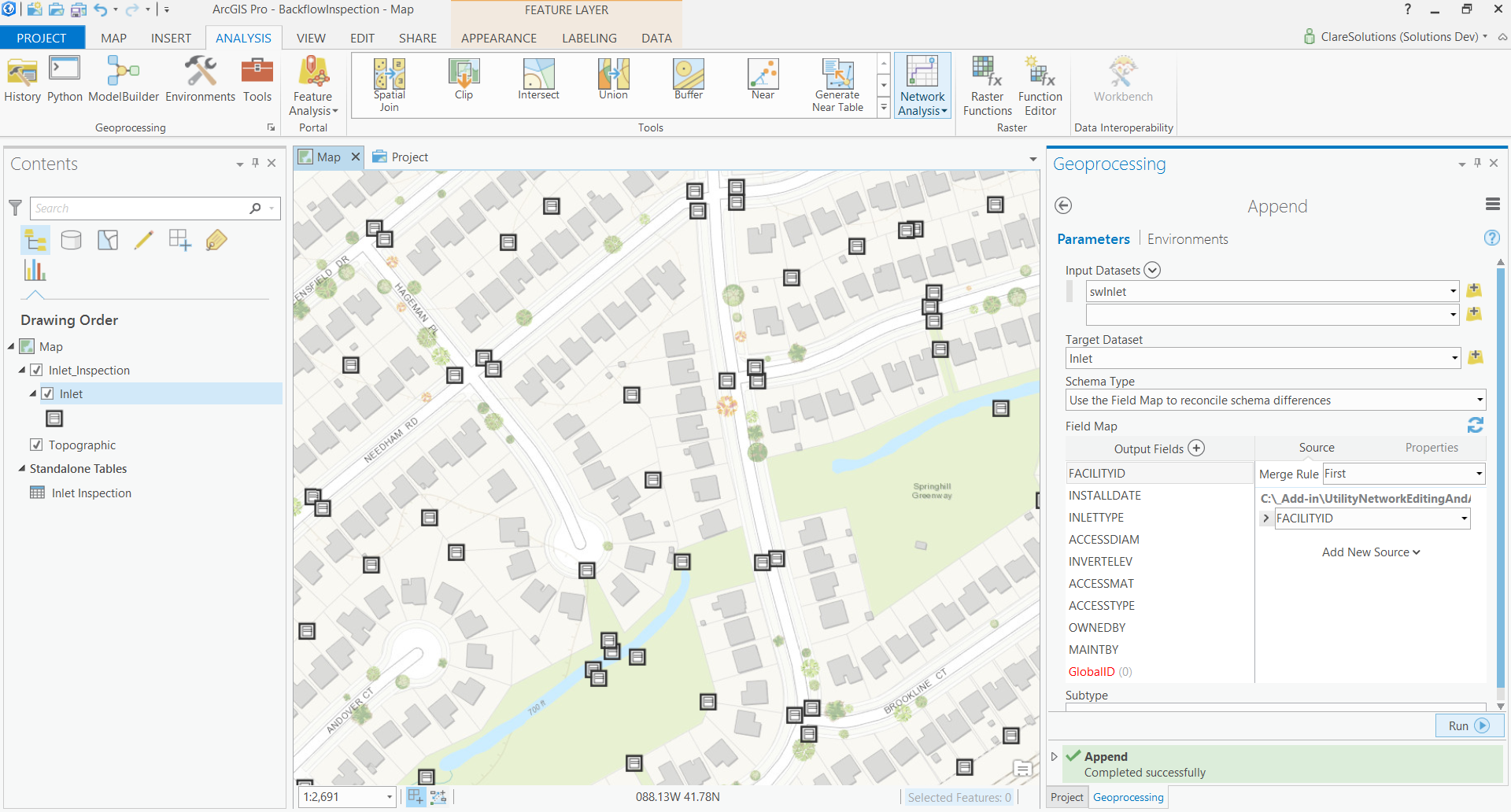Open the Function Editor
This screenshot has width=1511, height=812.
tap(1040, 86)
